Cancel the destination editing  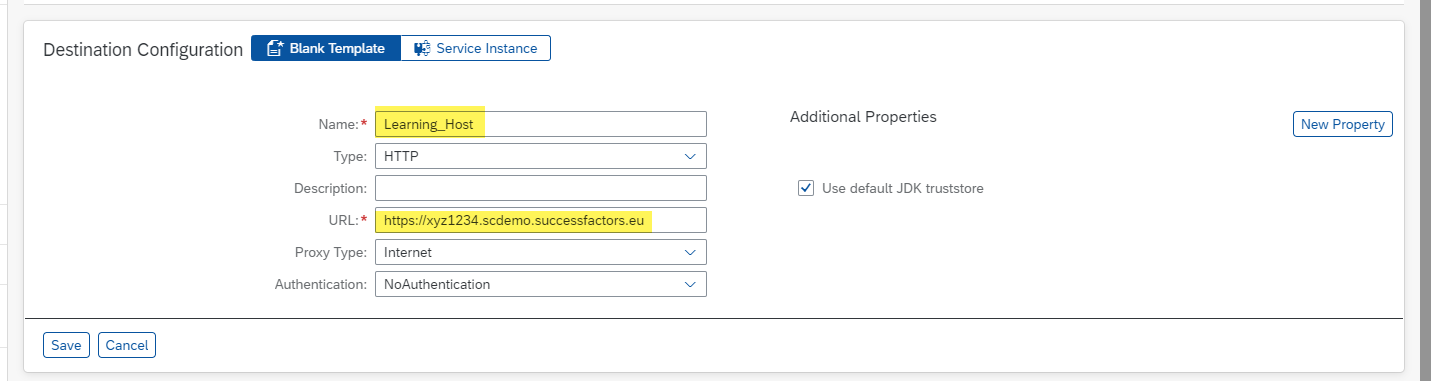127,345
